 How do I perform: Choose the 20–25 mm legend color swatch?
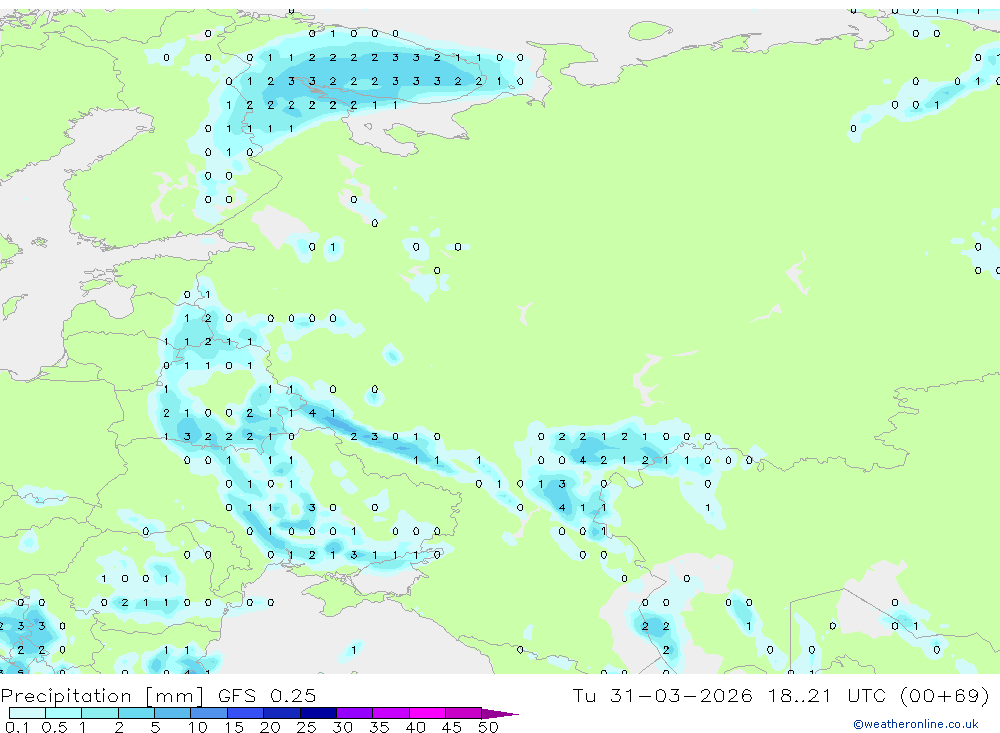(282, 713)
